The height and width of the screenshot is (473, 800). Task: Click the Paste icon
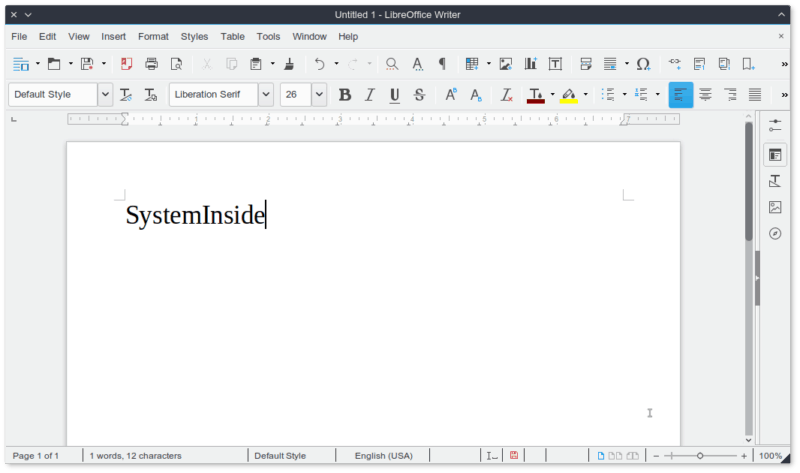click(256, 64)
